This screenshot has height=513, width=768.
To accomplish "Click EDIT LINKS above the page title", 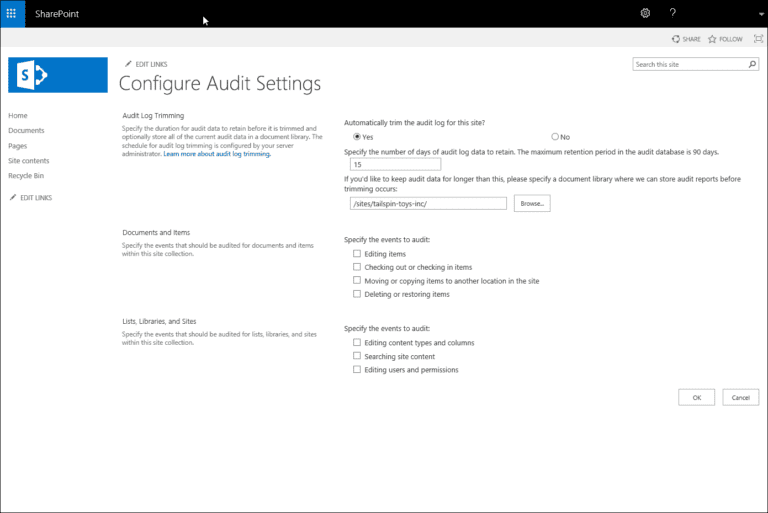I will 146,64.
